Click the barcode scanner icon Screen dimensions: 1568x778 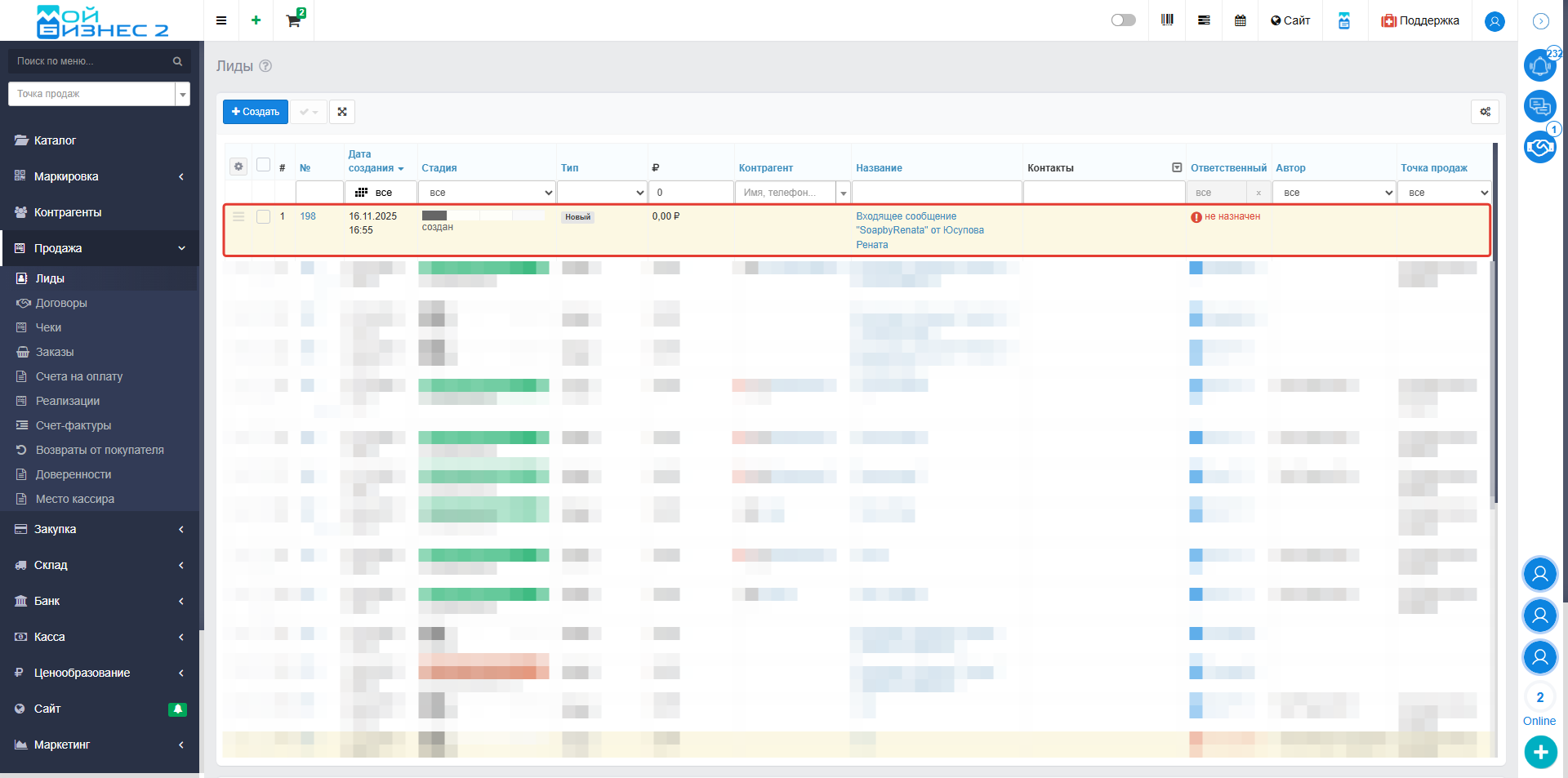coord(1167,20)
